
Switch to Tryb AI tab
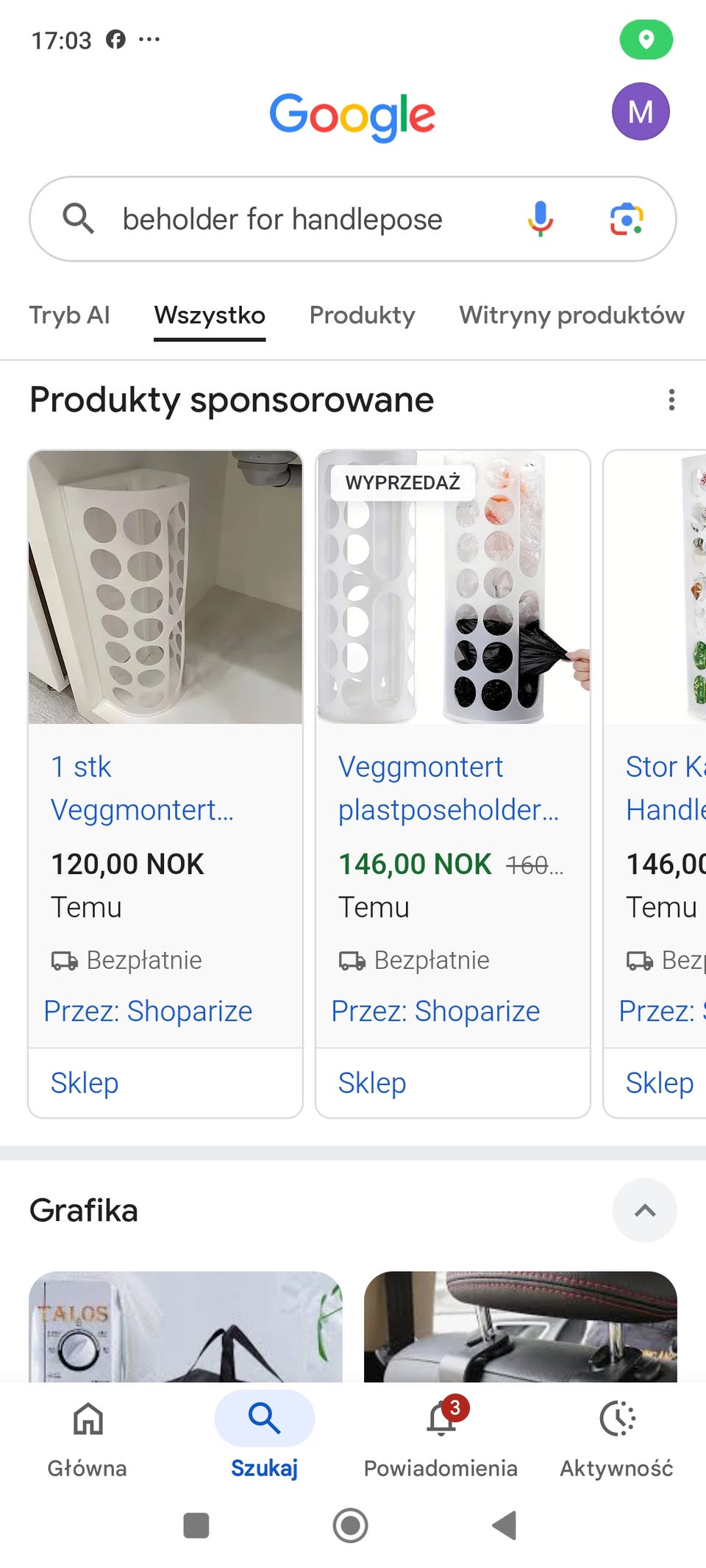point(69,315)
